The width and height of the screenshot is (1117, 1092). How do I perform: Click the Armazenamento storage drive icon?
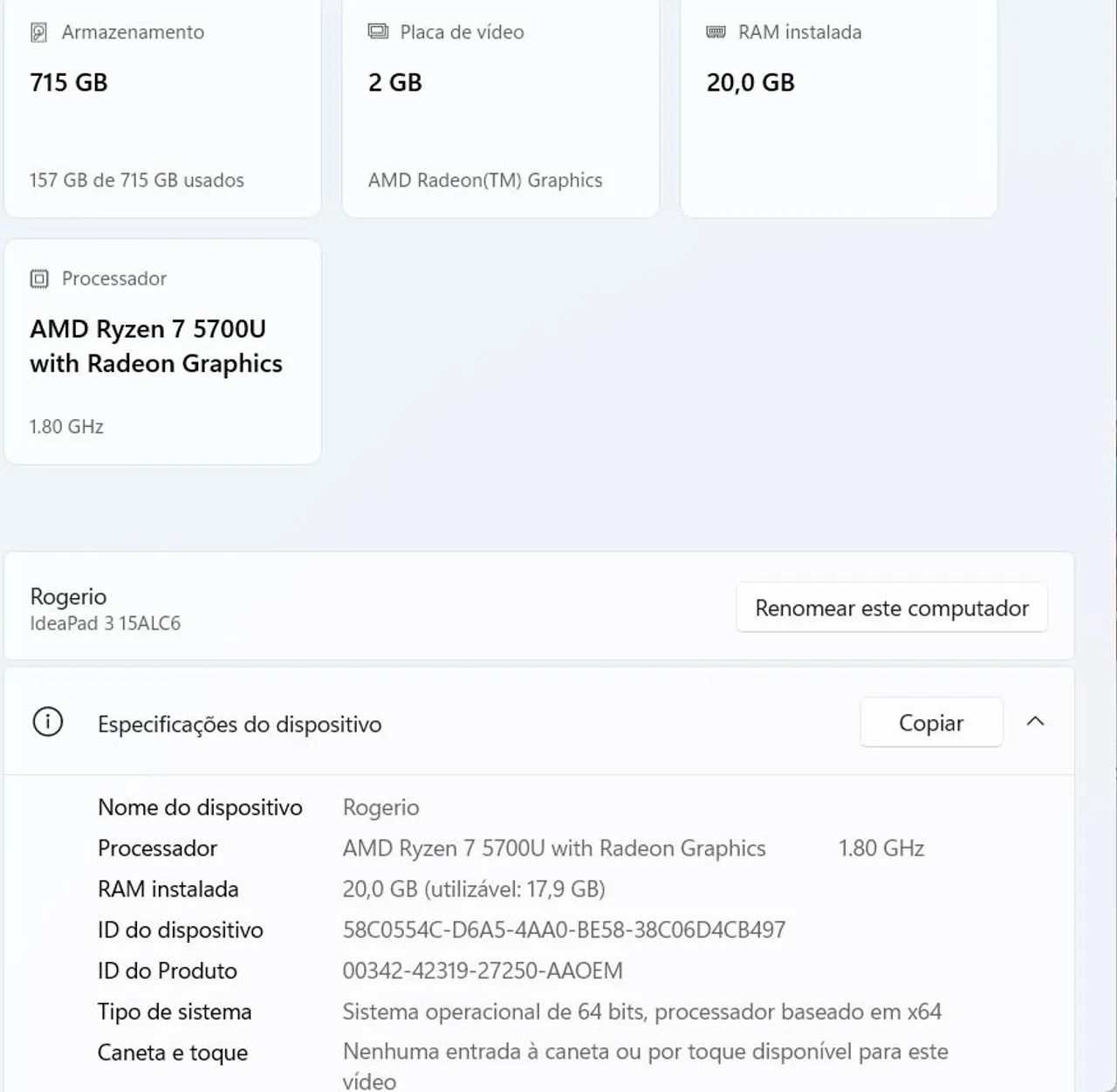pos(37,32)
